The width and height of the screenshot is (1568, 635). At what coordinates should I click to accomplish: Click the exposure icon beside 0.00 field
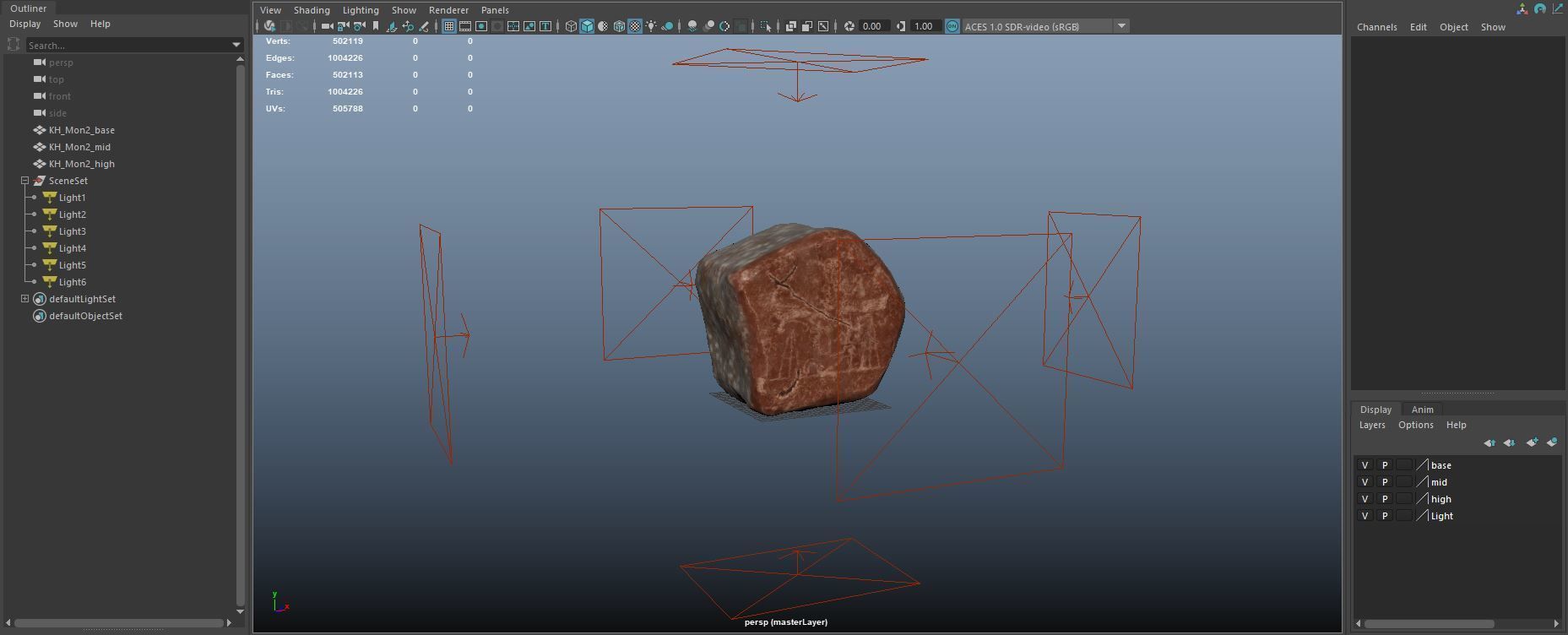849,26
